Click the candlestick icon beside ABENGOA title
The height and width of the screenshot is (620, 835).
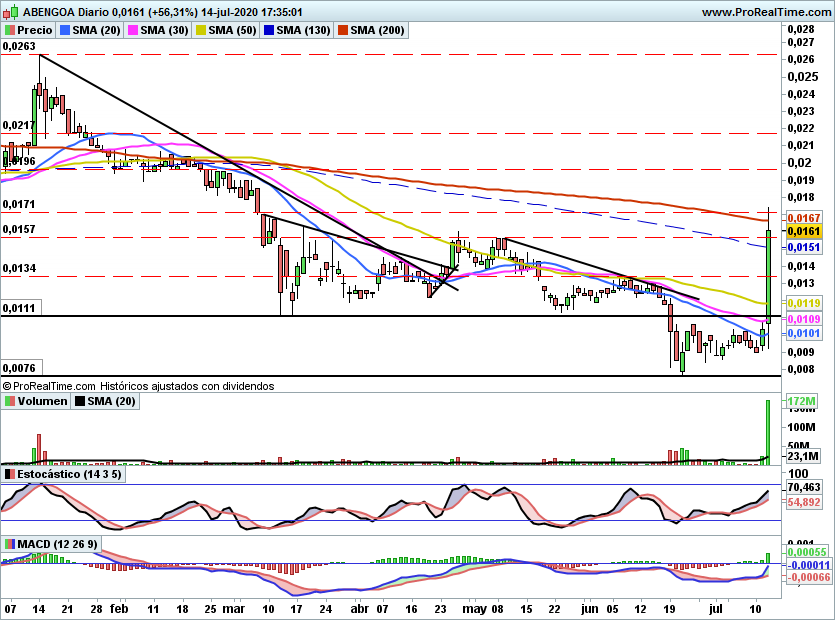point(11,11)
